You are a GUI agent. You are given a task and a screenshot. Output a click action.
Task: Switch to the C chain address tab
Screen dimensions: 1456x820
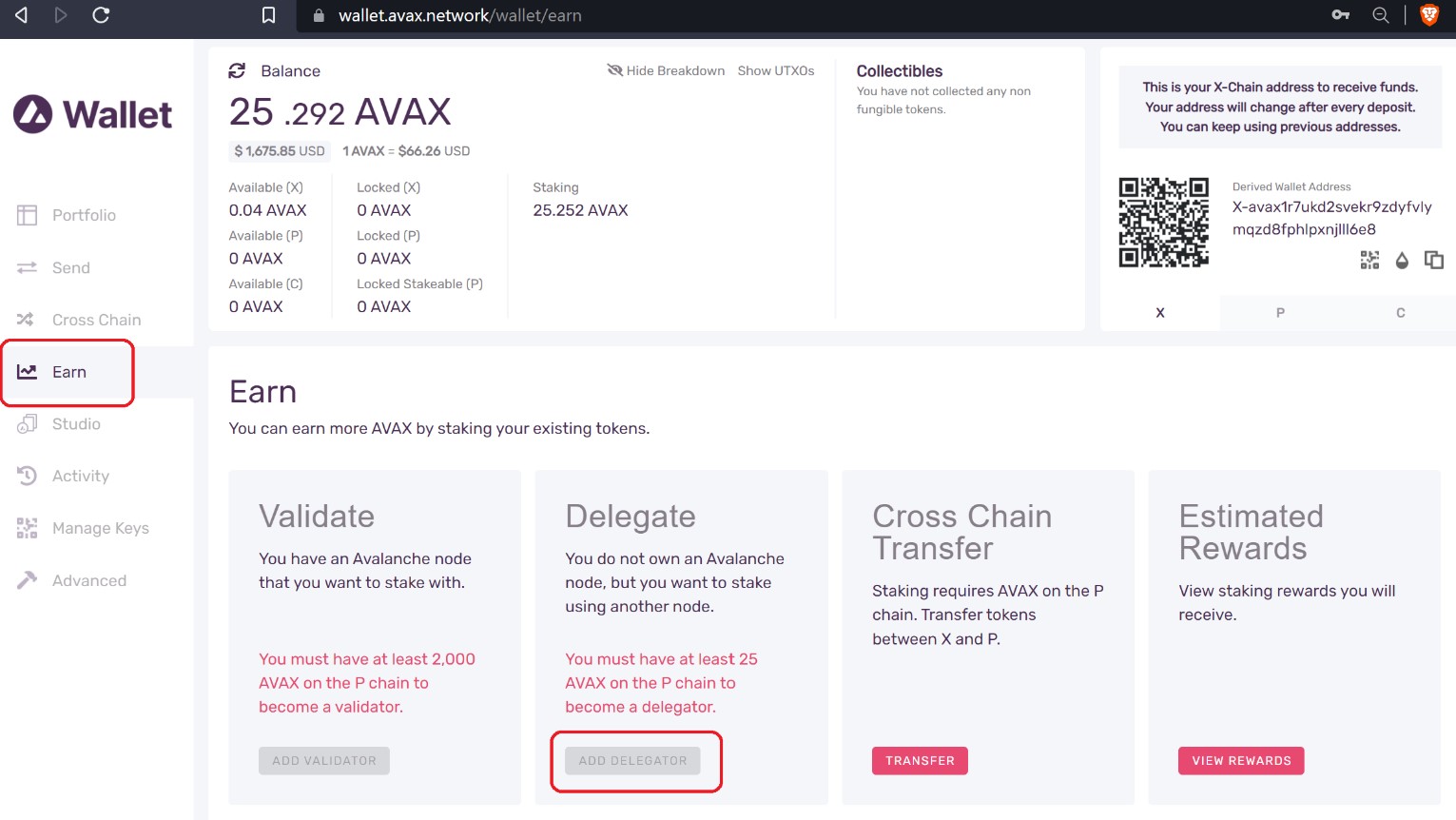click(x=1400, y=312)
